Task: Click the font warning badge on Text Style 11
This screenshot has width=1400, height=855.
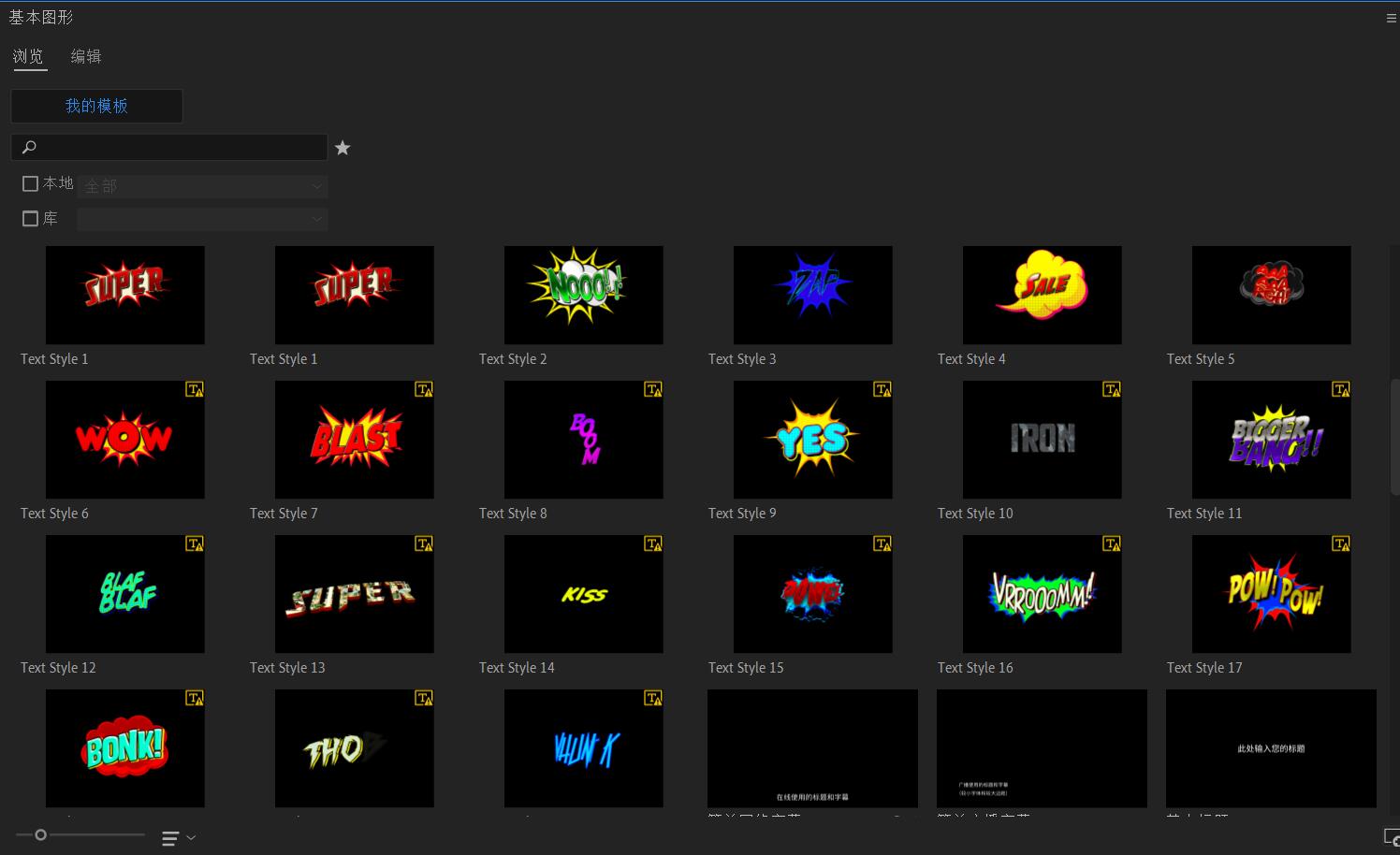Action: 1341,389
